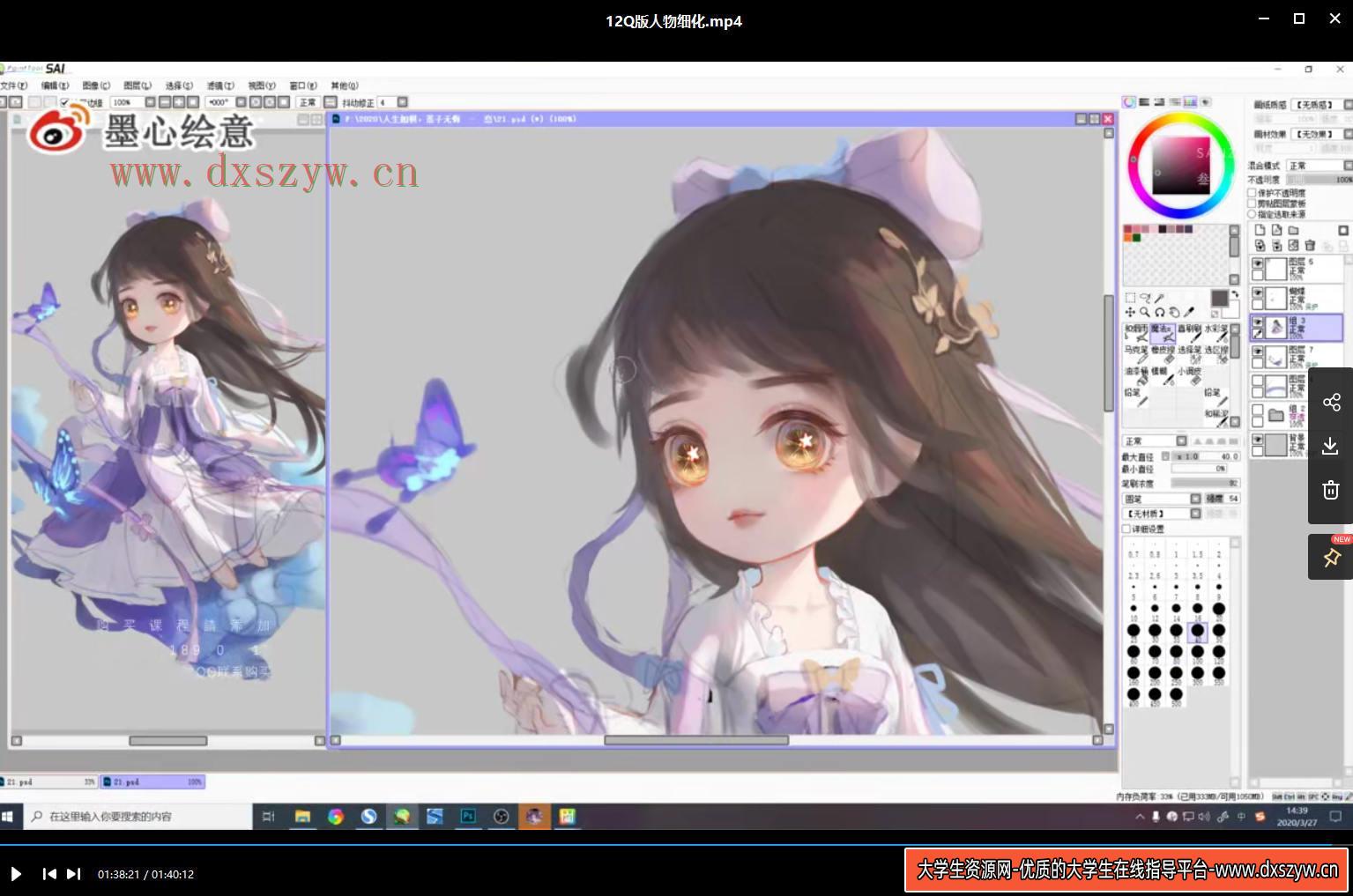This screenshot has height=896, width=1353.
Task: Select the hand pan tool
Action: pos(1175,313)
